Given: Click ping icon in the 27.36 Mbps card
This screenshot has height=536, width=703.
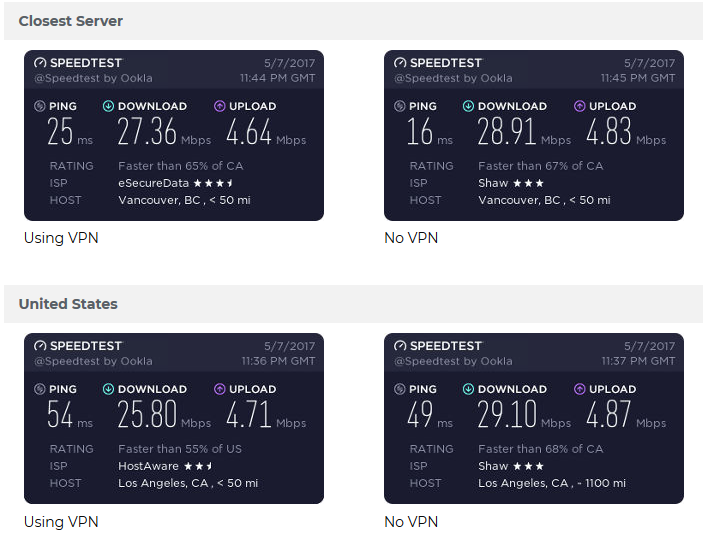Looking at the screenshot, I should (x=39, y=106).
